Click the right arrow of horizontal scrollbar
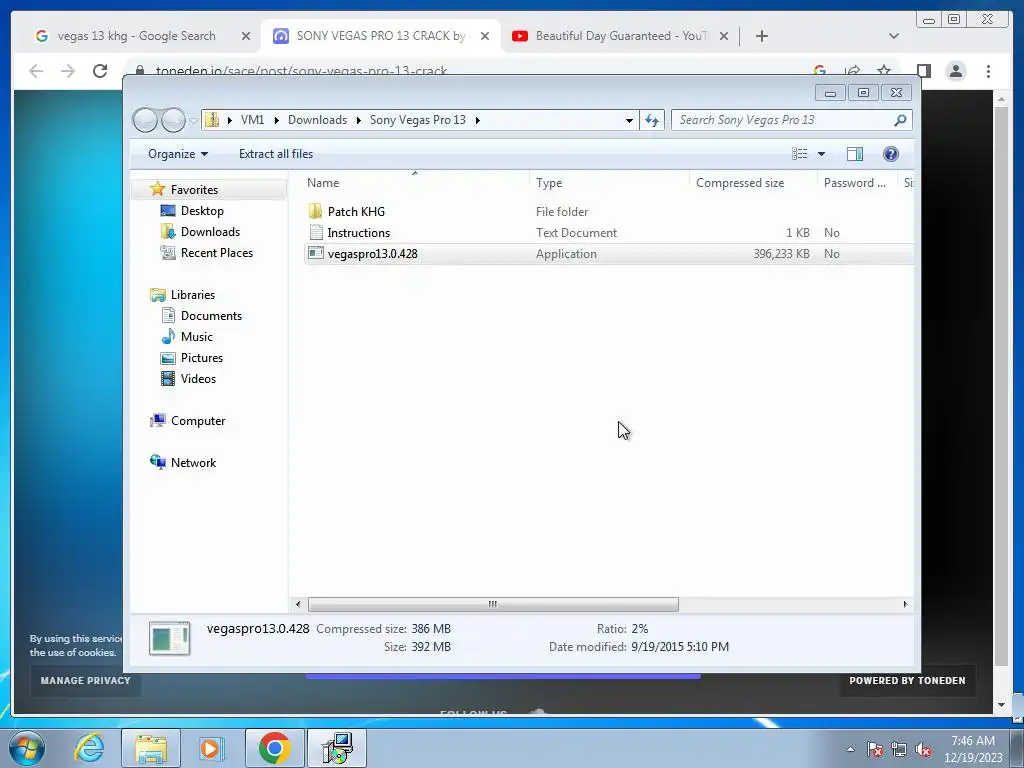Screen dimensions: 1024x768 click(905, 605)
